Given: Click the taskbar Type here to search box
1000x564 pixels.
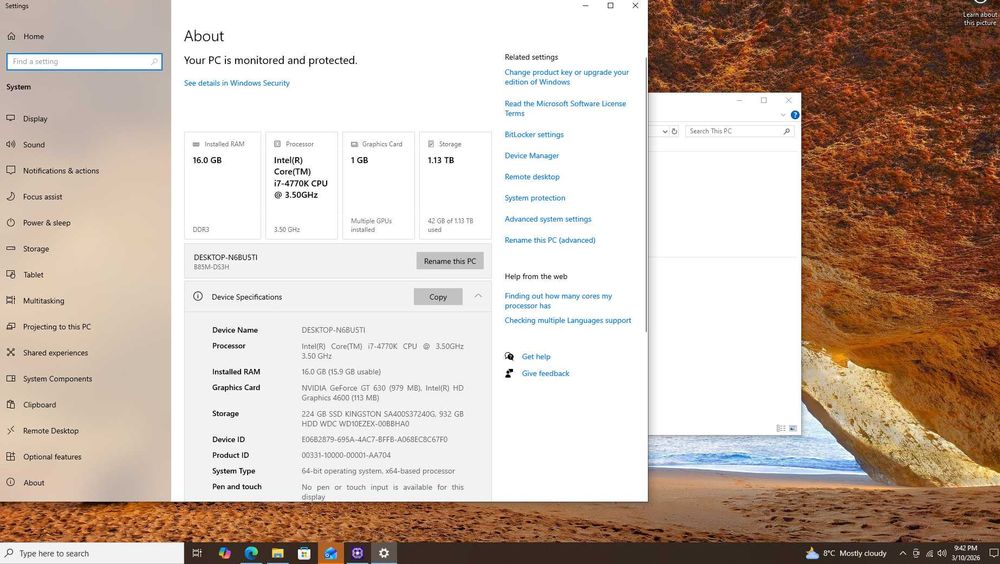Looking at the screenshot, I should coord(92,553).
